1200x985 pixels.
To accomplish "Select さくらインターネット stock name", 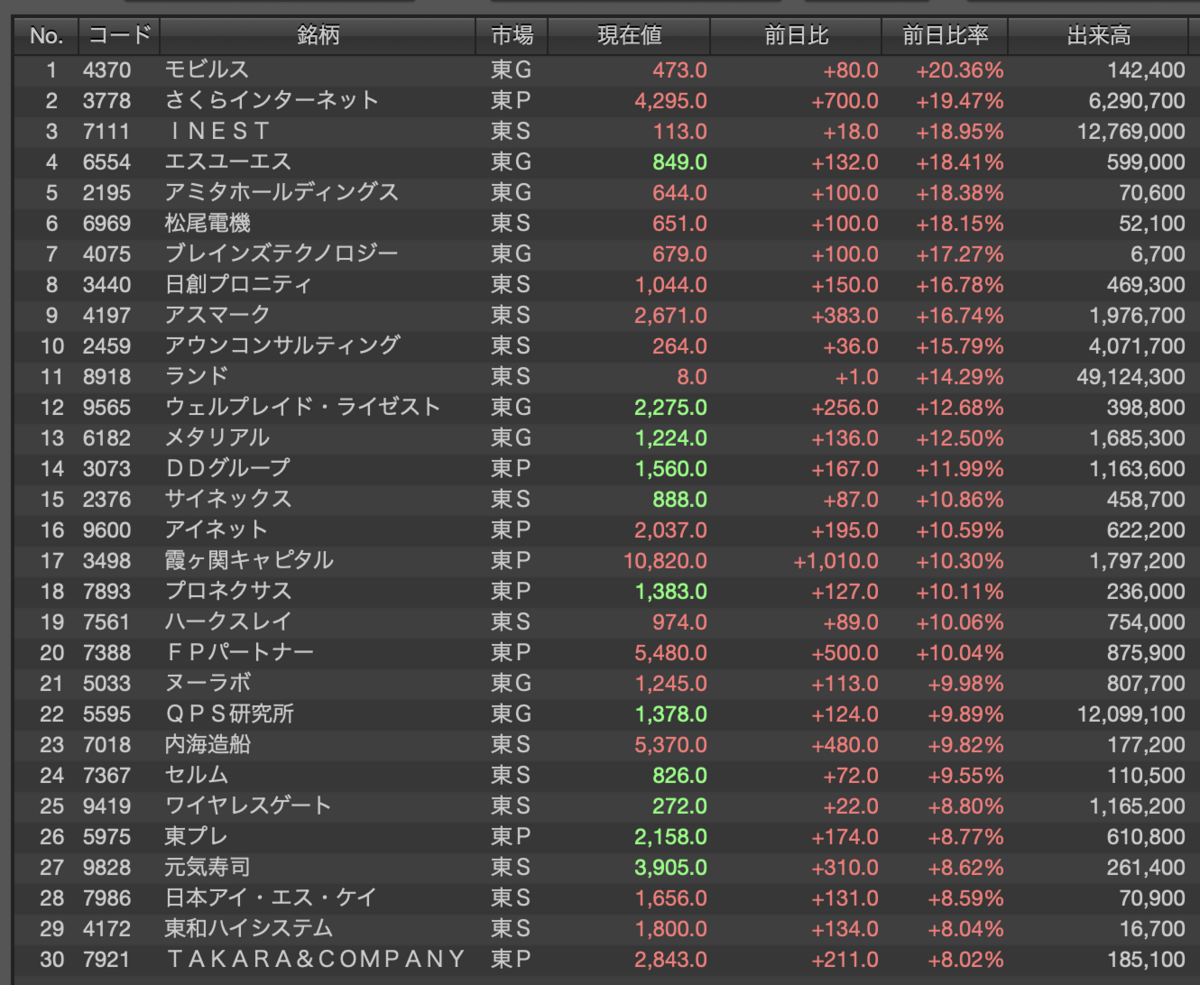I will [272, 101].
